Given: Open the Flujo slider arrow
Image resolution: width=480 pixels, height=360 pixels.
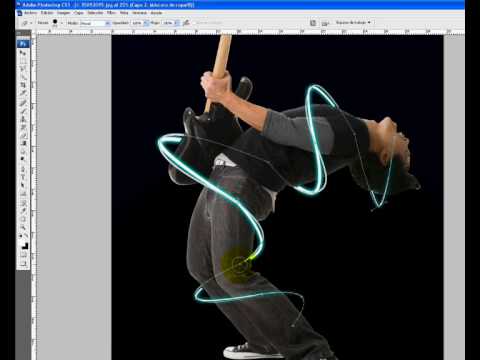Looking at the screenshot, I should (x=177, y=23).
